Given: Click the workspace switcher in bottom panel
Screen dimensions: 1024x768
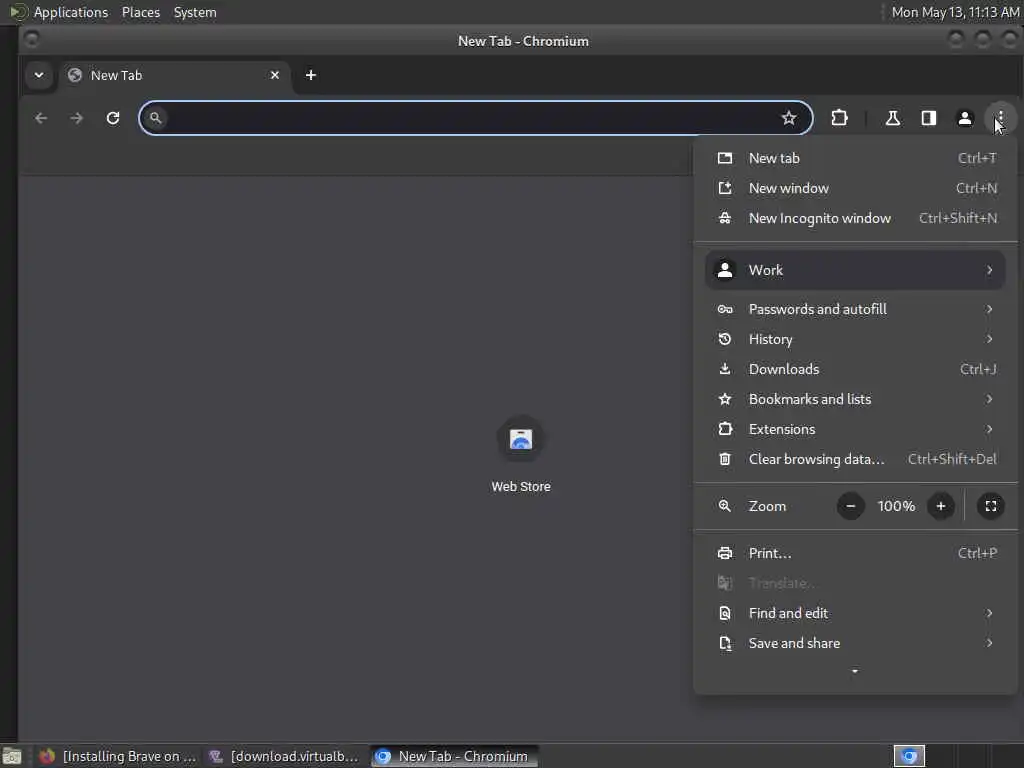Looking at the screenshot, I should (909, 756).
